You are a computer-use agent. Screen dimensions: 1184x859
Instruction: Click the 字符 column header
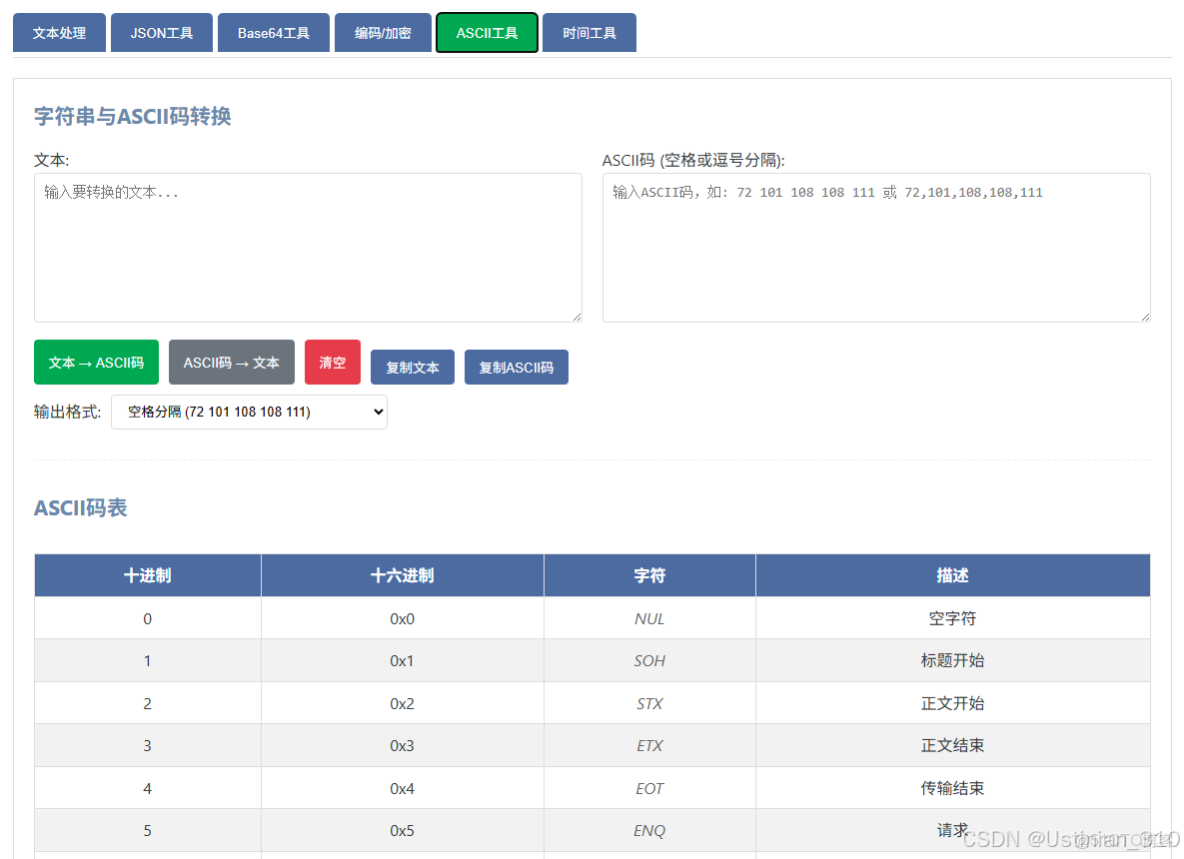tap(648, 575)
